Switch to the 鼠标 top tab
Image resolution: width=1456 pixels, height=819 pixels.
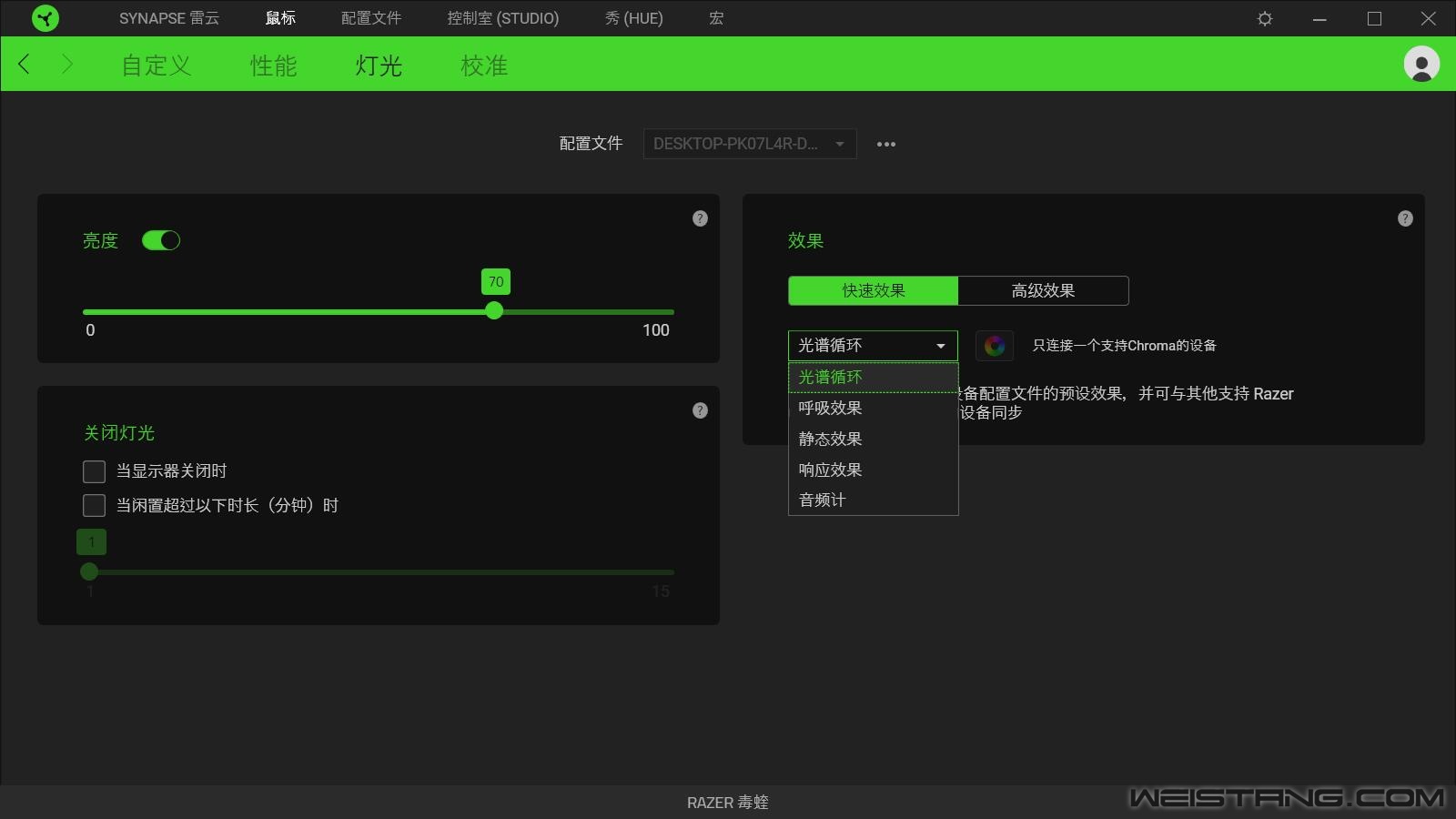pos(280,18)
